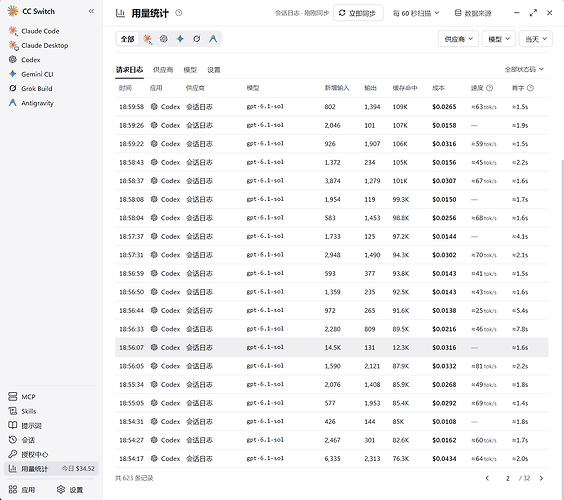Switch to 供应商 tab
Screen dimensions: 564x500
point(163,70)
